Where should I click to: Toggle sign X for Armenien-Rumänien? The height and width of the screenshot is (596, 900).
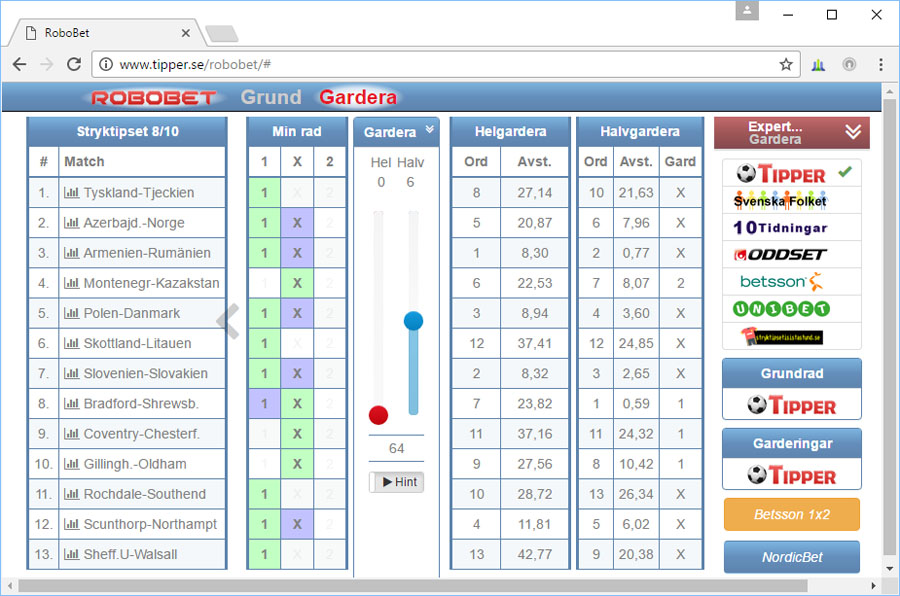point(297,253)
